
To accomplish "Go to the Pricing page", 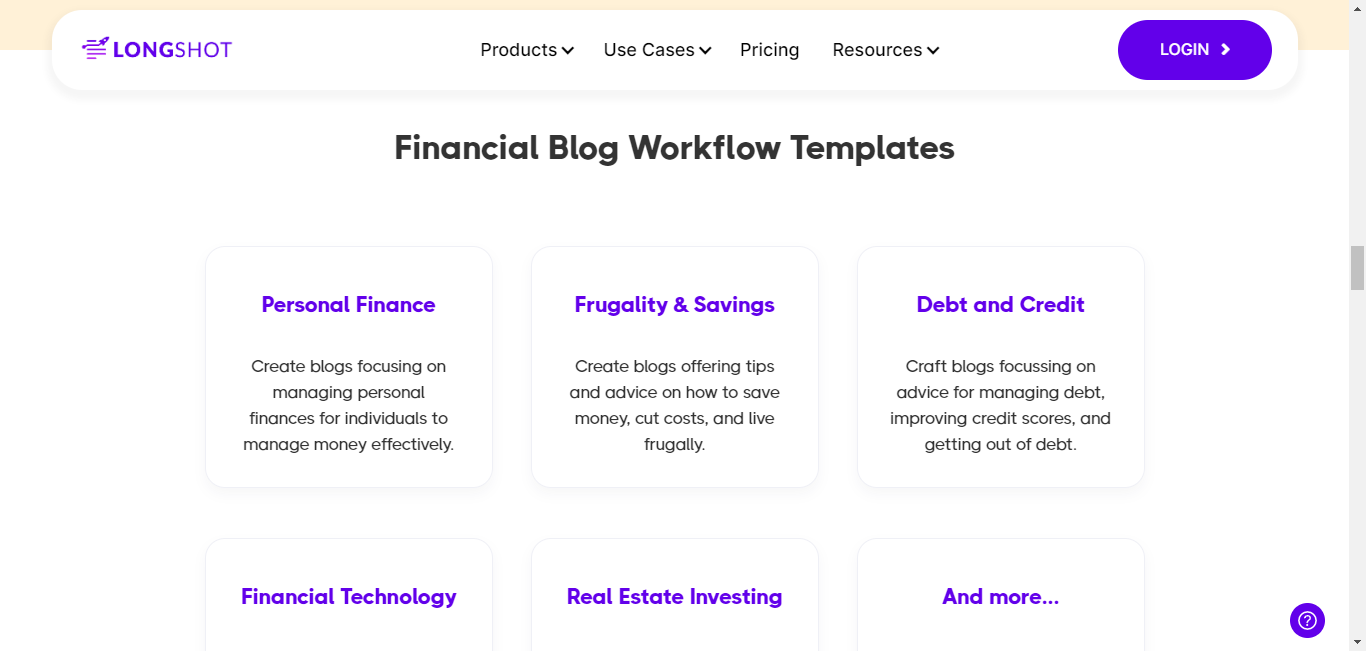I will click(x=770, y=50).
